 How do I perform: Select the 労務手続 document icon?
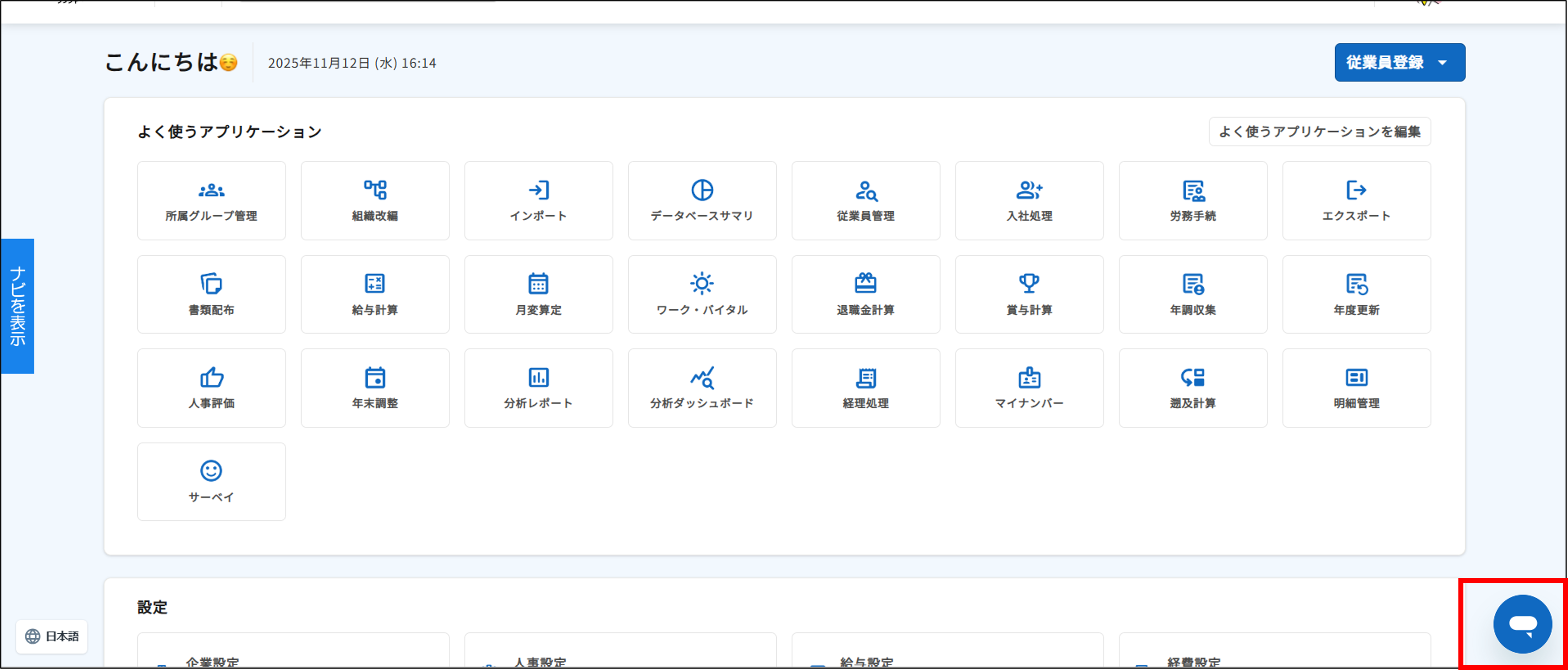tap(1193, 200)
